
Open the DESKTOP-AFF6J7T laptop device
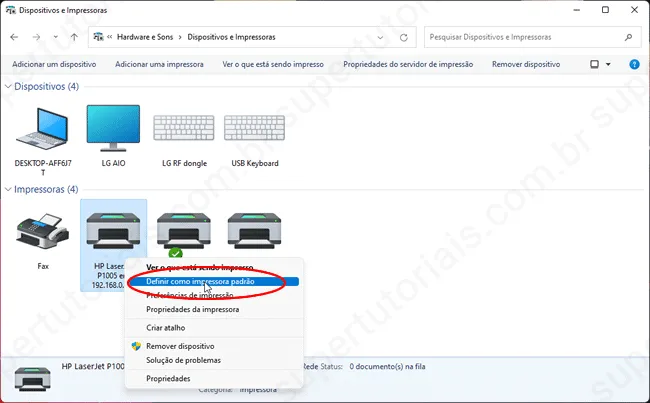pyautogui.click(x=43, y=129)
